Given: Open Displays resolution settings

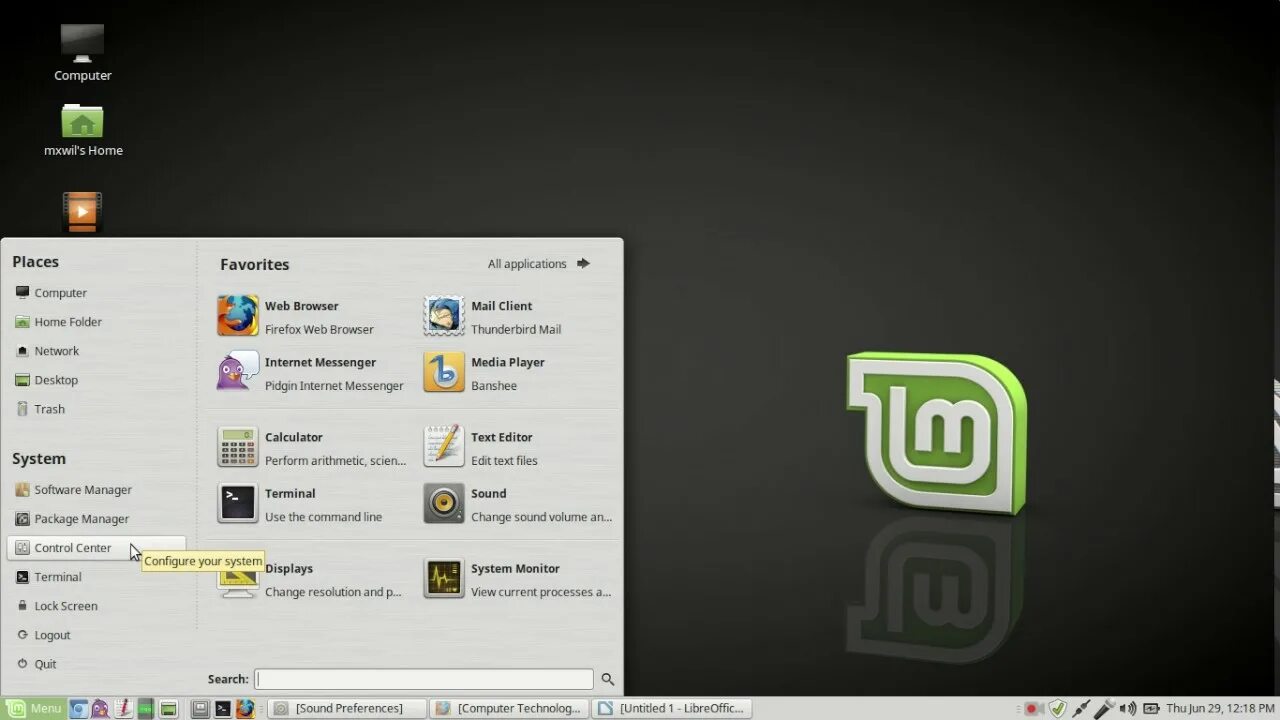Looking at the screenshot, I should 312,579.
